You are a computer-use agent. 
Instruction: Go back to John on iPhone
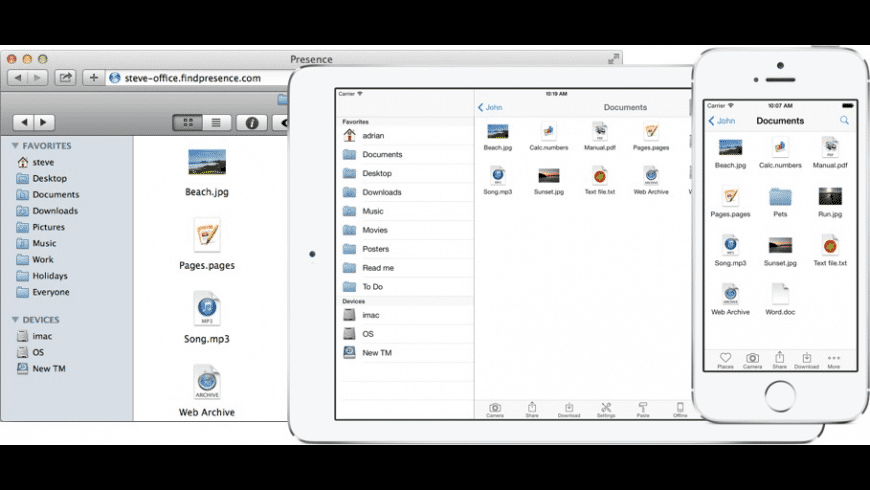(x=721, y=120)
